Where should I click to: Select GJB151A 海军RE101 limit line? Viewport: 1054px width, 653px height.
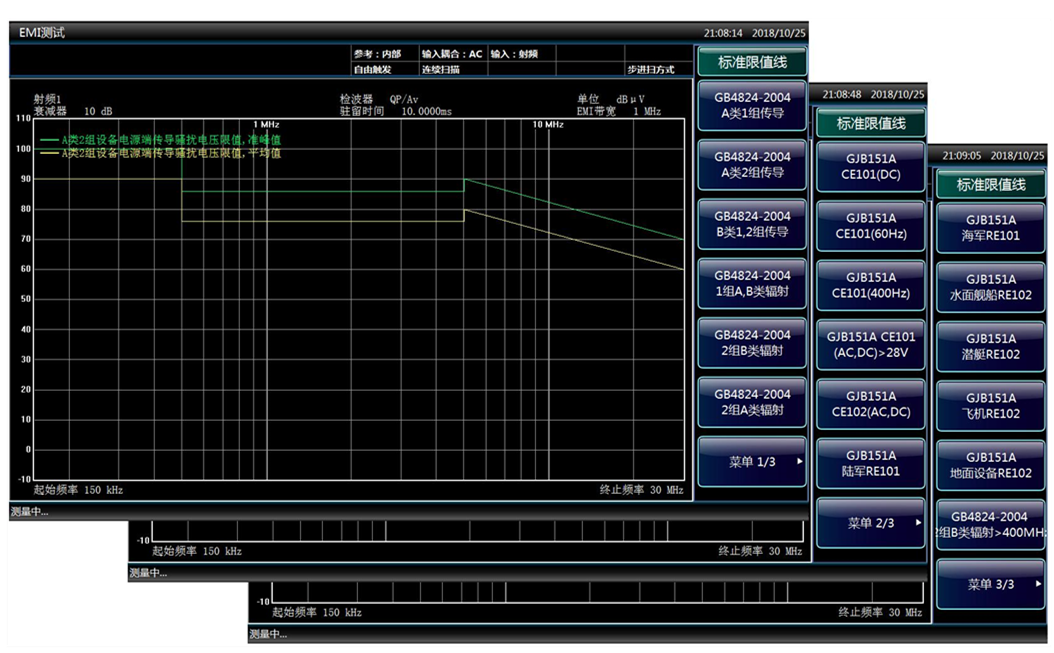(x=990, y=227)
